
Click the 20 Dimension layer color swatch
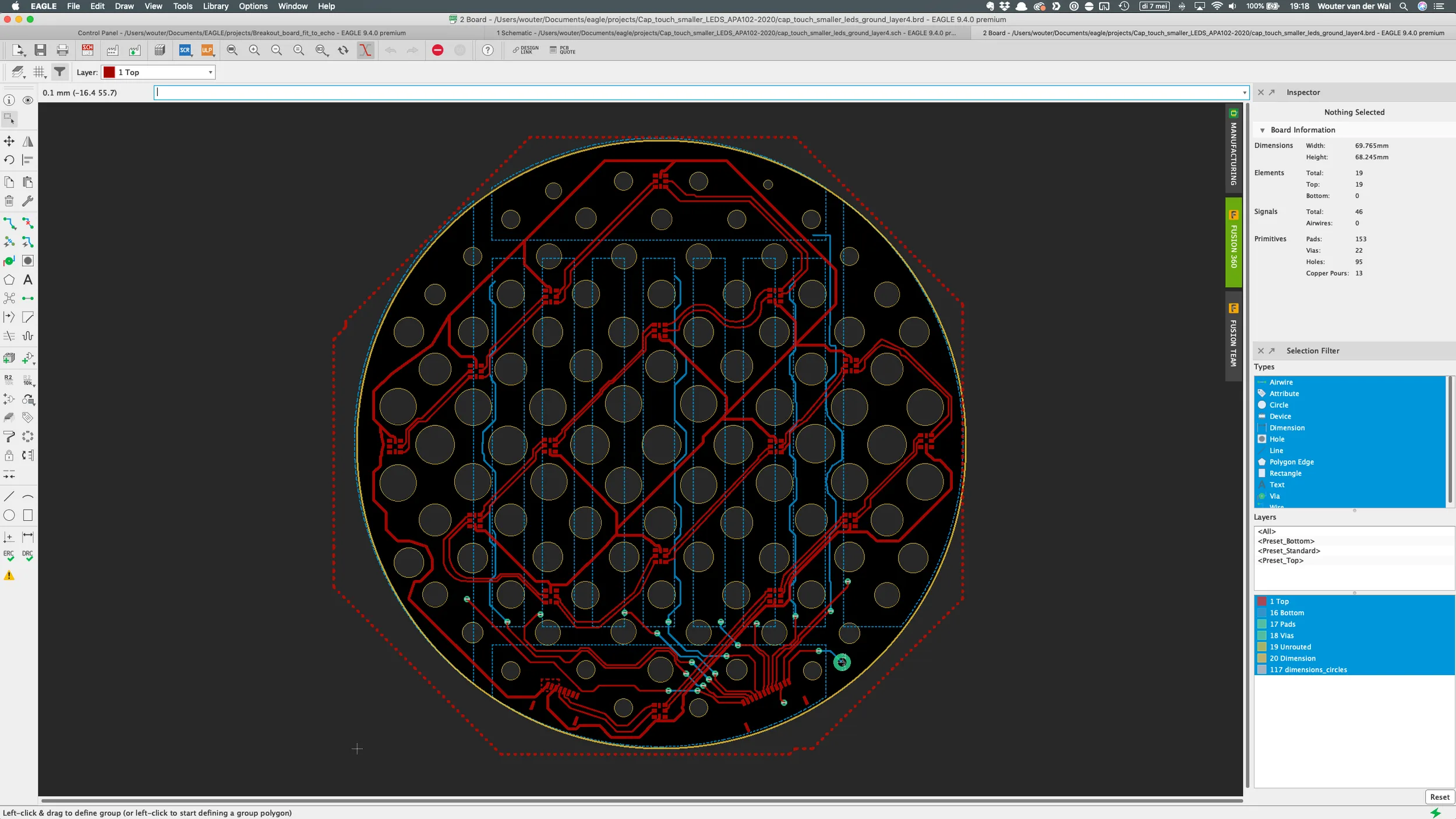tap(1262, 658)
